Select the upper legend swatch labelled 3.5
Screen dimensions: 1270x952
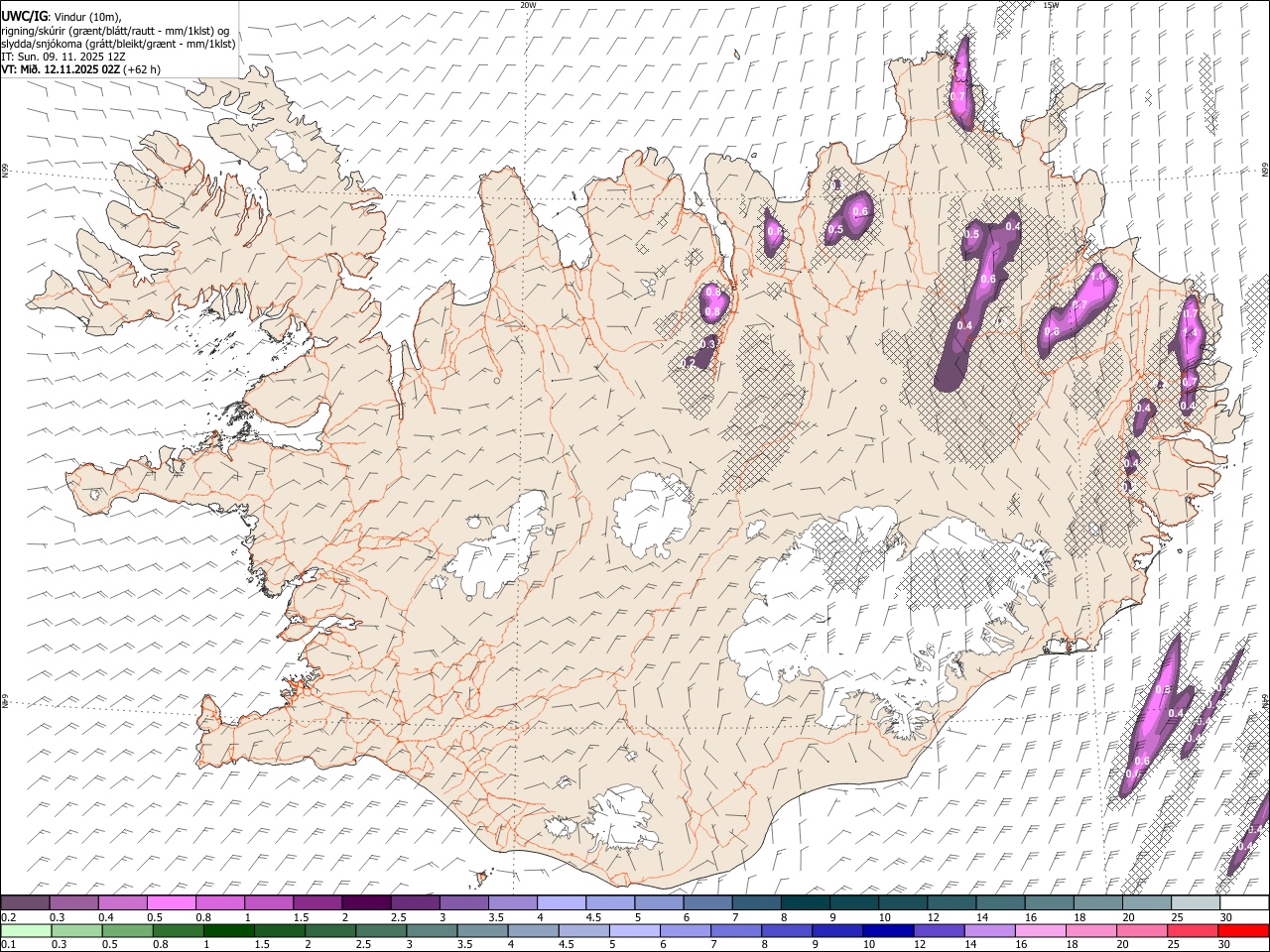[513, 902]
